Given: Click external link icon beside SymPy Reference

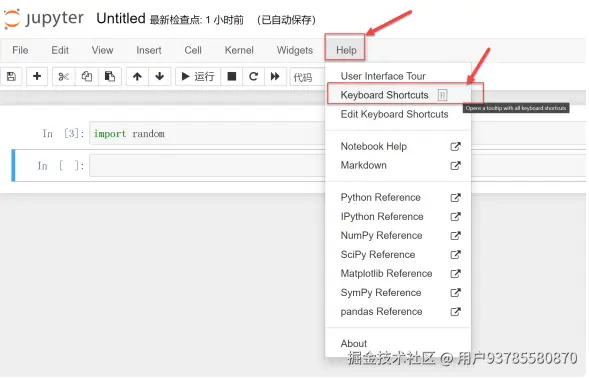Looking at the screenshot, I should (455, 292).
